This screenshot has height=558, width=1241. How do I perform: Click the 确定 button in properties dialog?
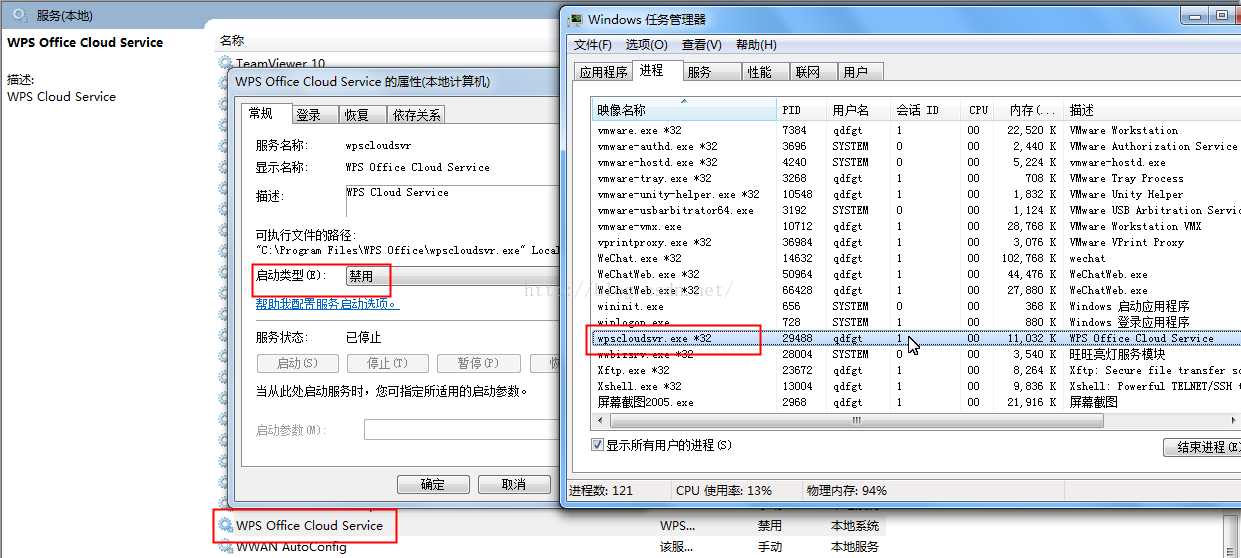(x=433, y=484)
